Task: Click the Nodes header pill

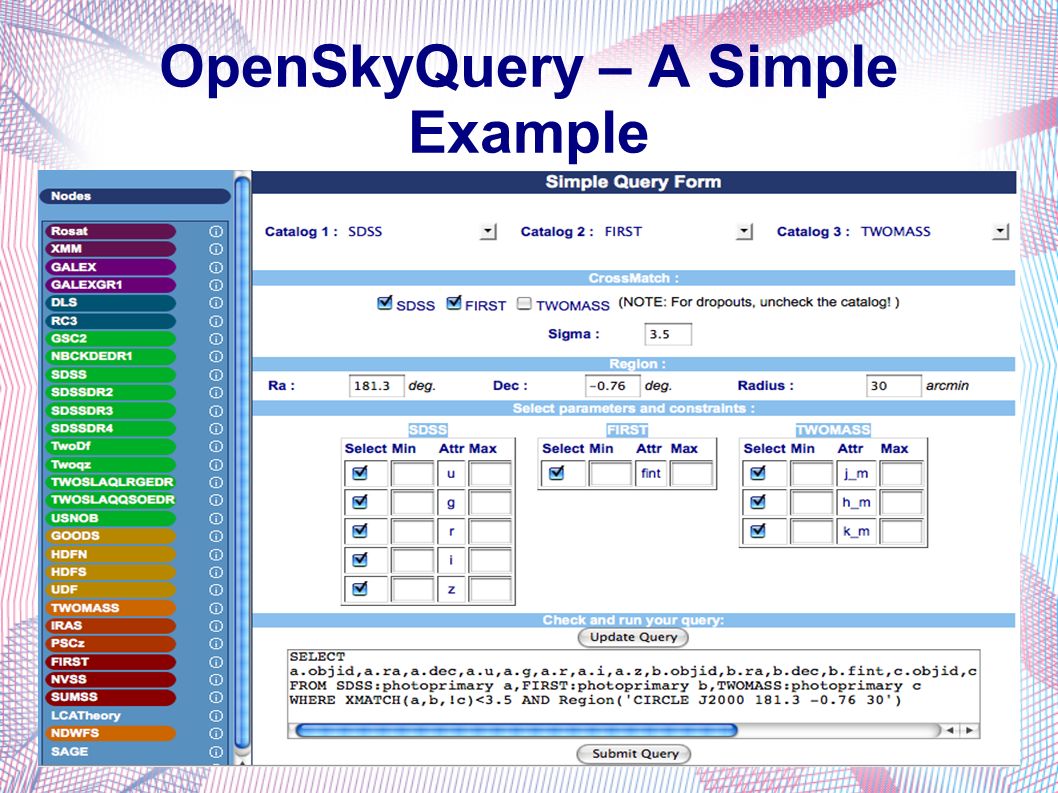Action: coord(135,196)
